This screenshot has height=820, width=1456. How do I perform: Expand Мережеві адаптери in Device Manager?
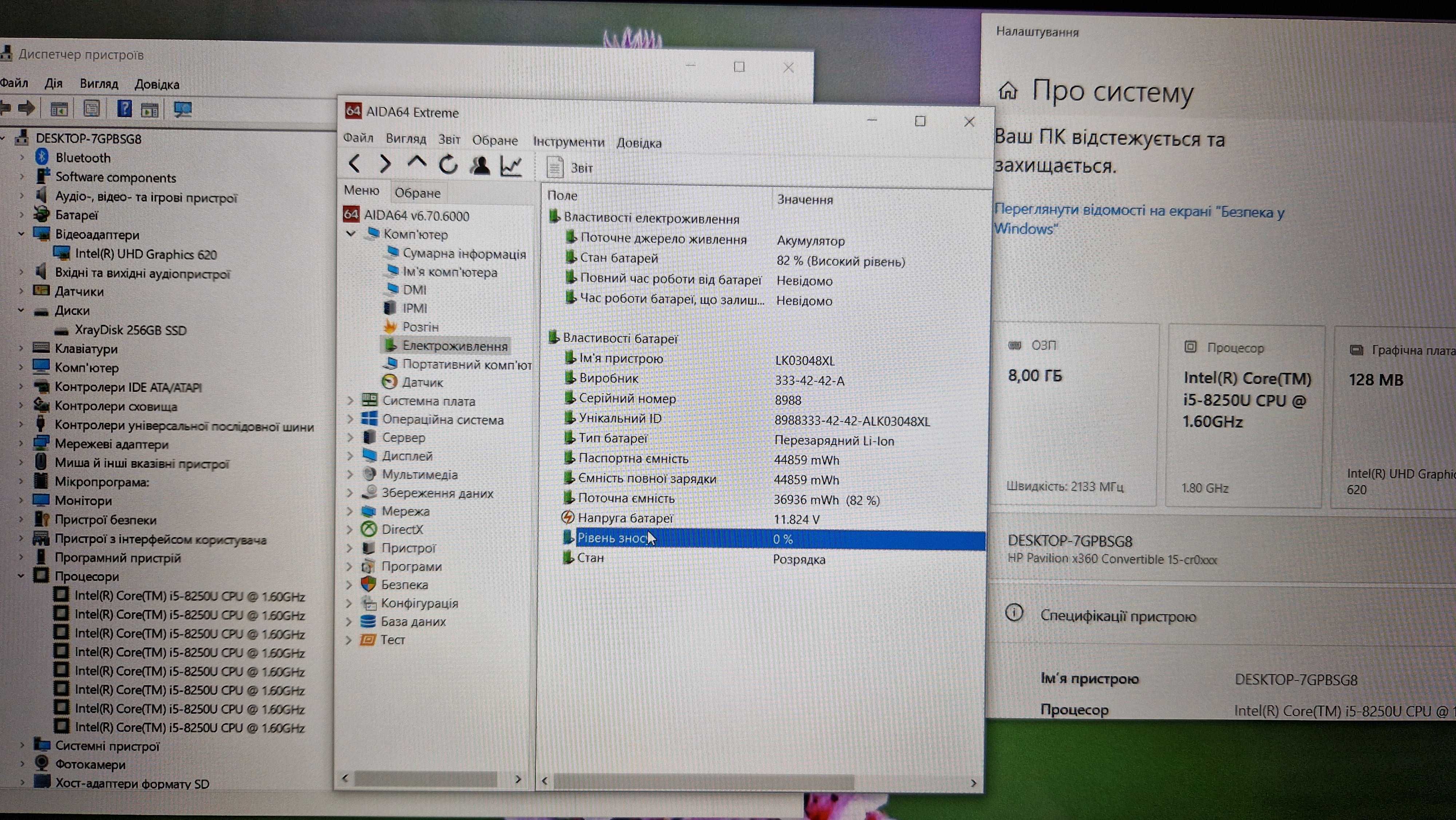(21, 443)
